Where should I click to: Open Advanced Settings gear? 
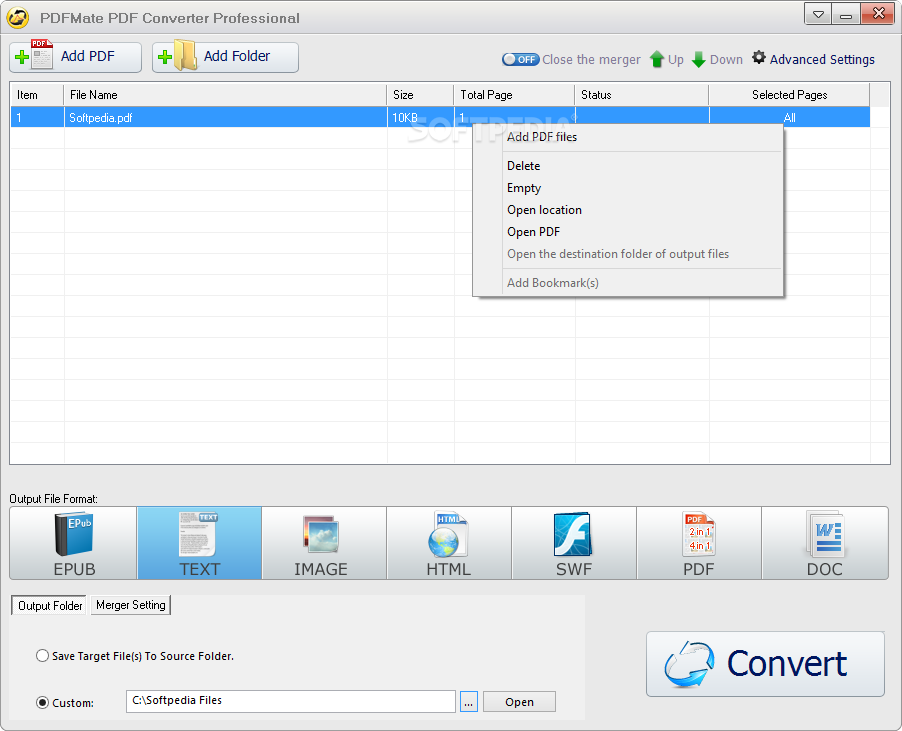coord(813,59)
